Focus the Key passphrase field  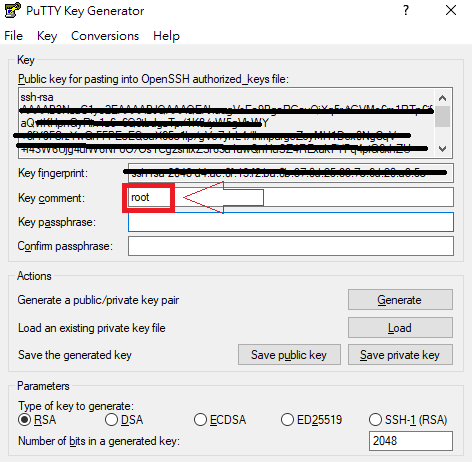291,222
